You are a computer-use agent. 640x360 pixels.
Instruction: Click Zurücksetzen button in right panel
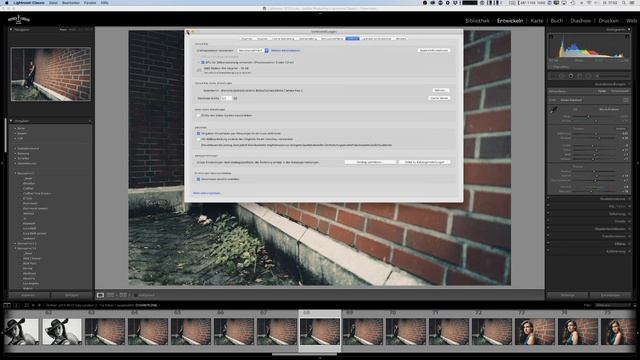tap(611, 295)
